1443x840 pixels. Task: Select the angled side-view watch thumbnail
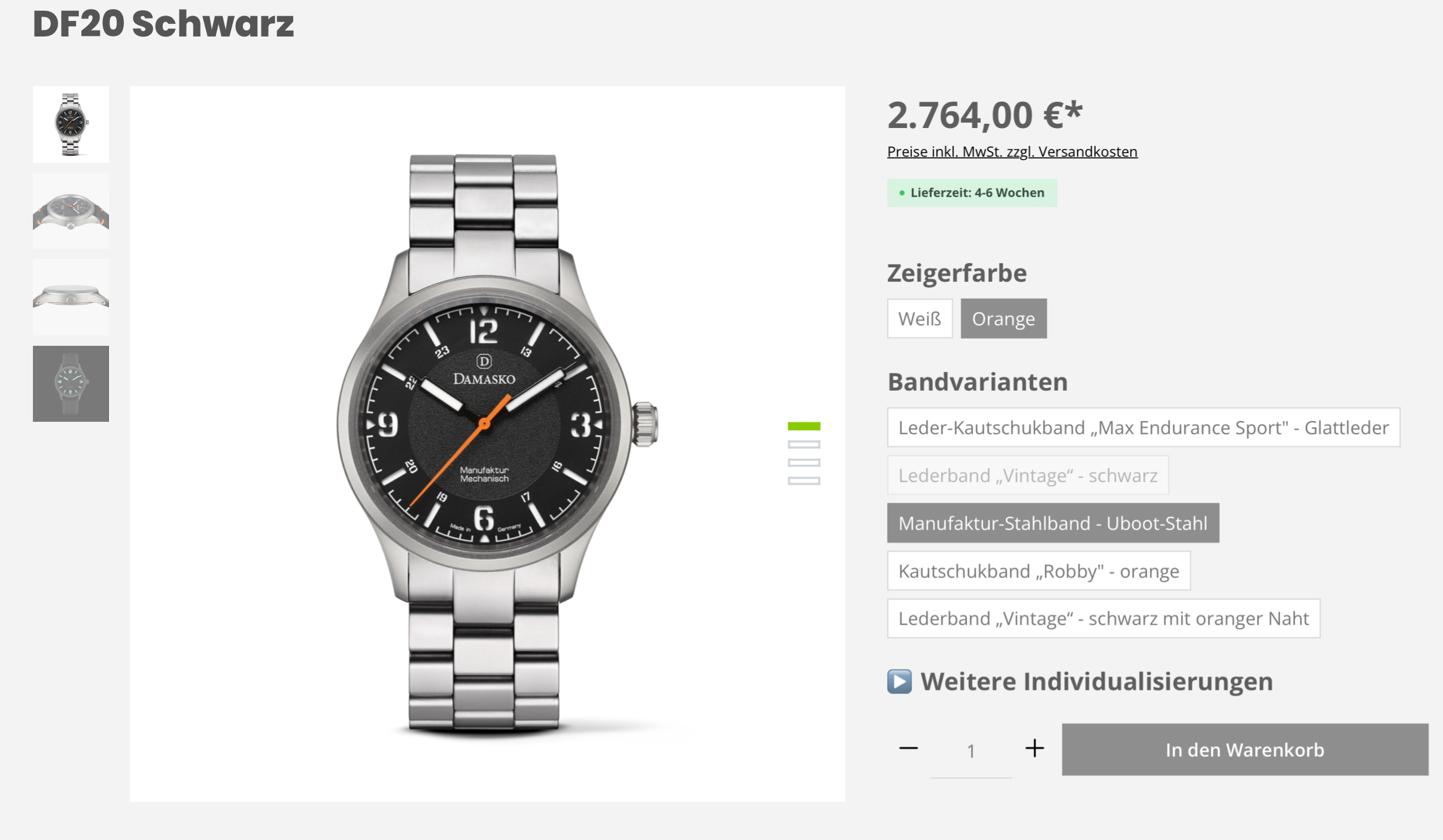click(x=71, y=211)
